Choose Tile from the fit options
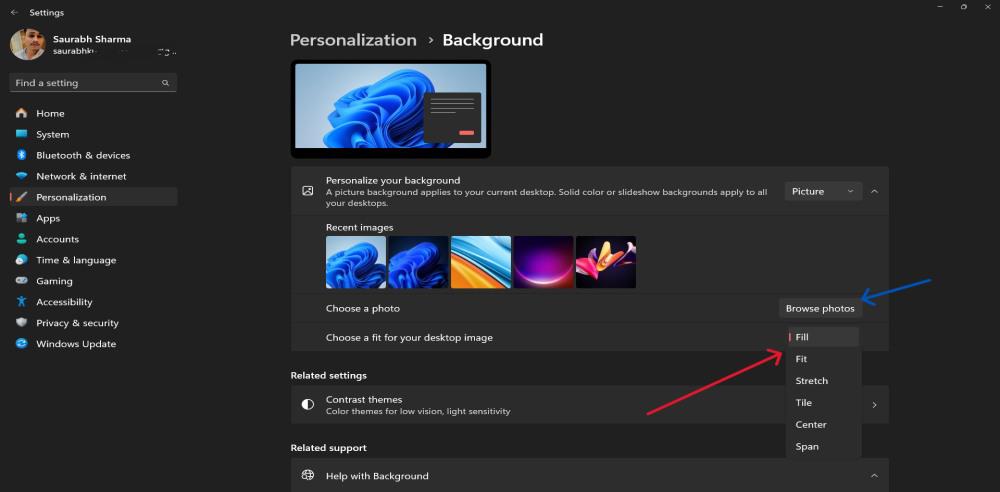The height and width of the screenshot is (492, 1000). tap(823, 403)
